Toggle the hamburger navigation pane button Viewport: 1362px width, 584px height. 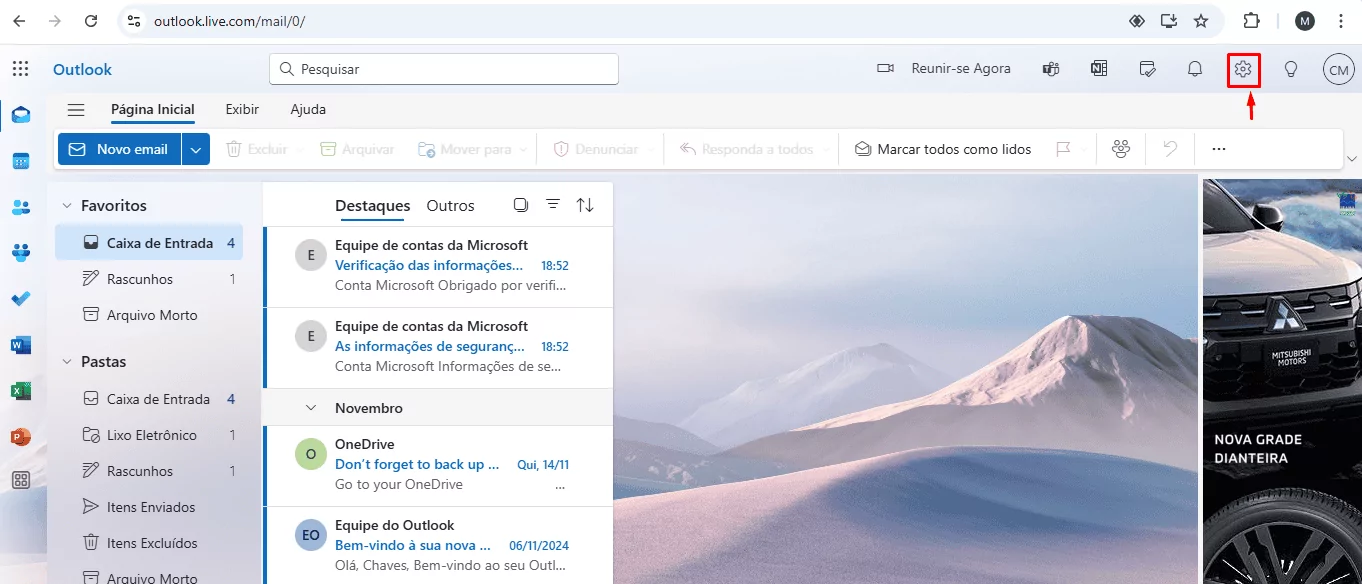[75, 110]
